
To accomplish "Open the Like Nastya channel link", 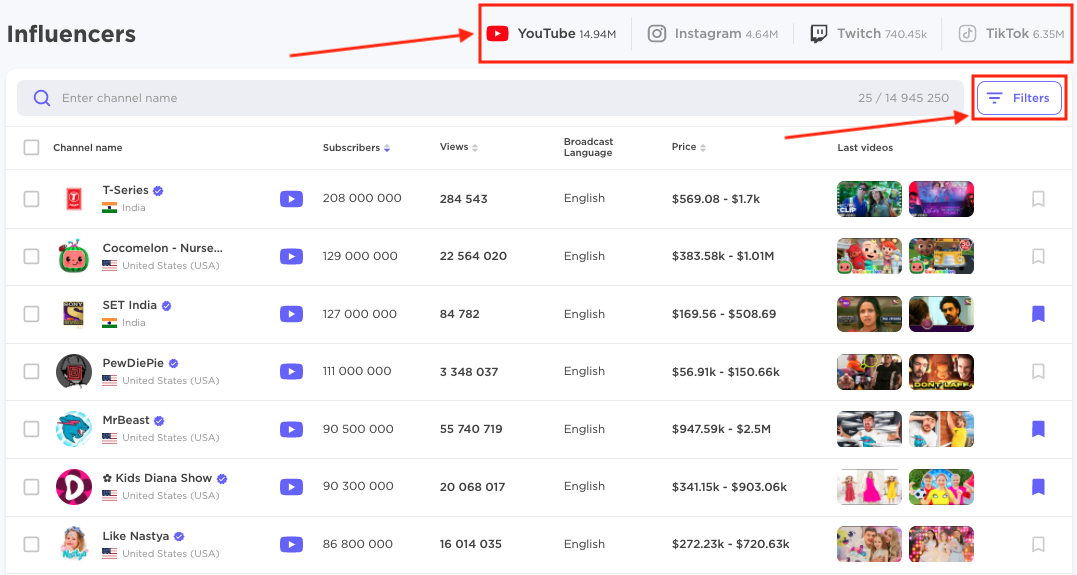I will pyautogui.click(x=136, y=536).
